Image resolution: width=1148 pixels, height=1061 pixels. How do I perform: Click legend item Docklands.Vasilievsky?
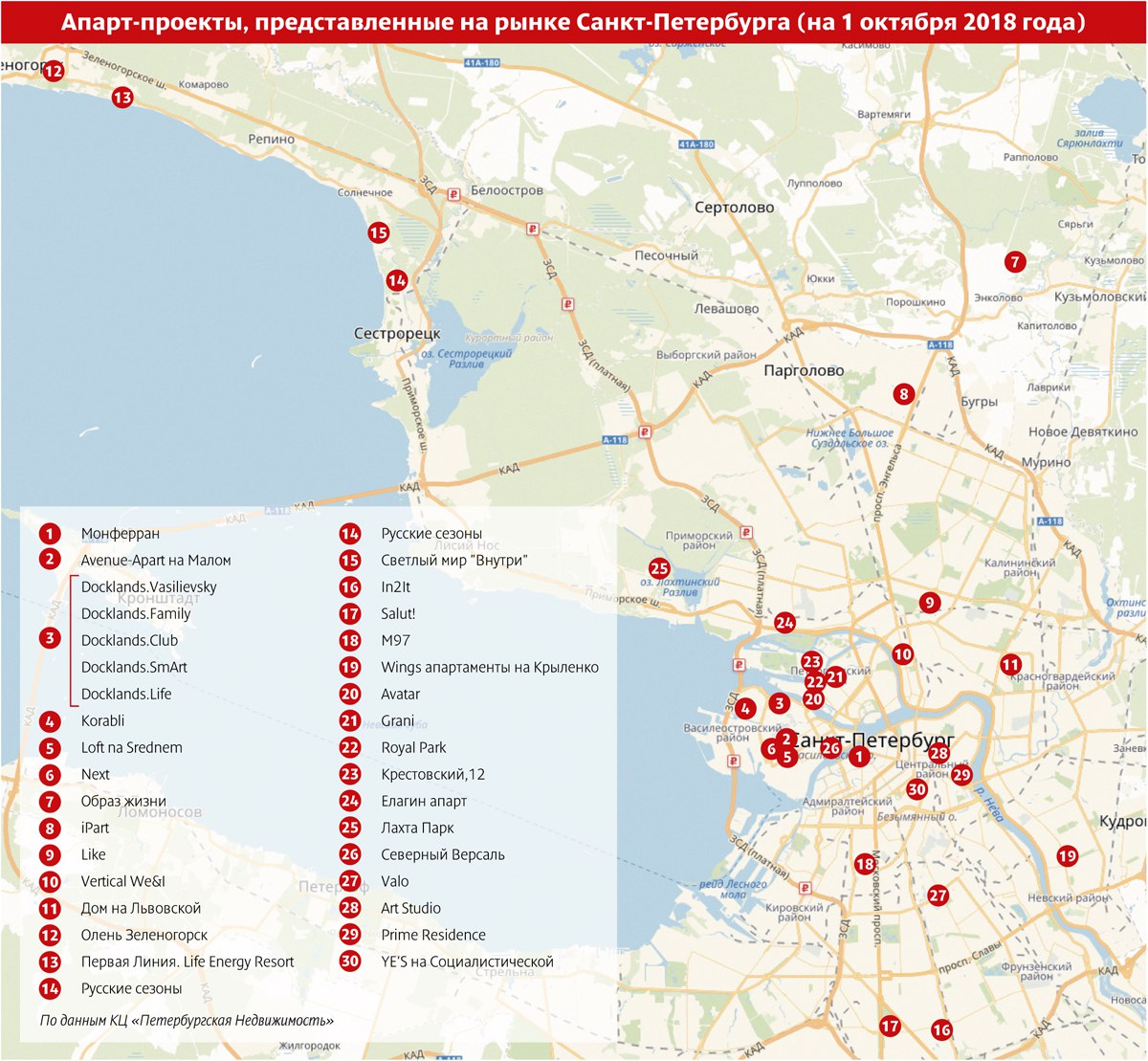(149, 586)
